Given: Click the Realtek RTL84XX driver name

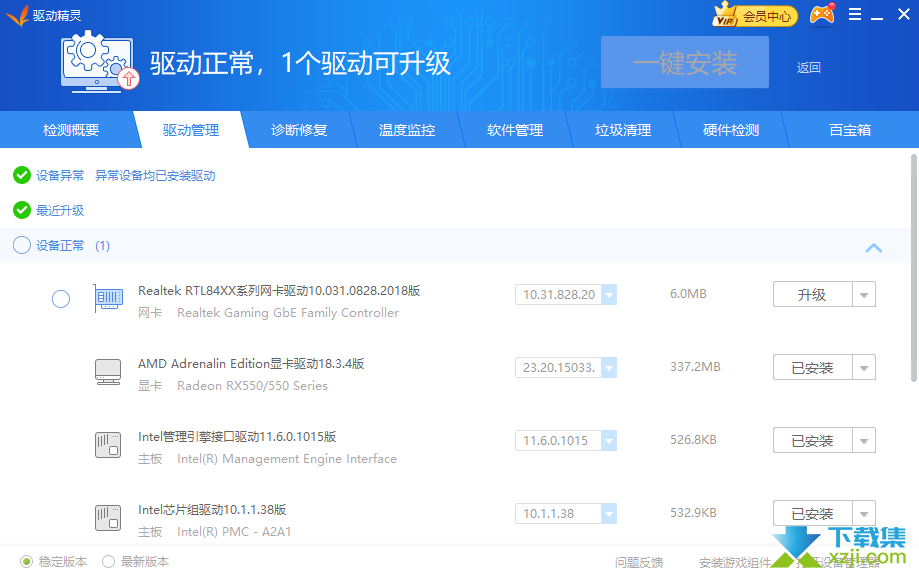Looking at the screenshot, I should (279, 291).
